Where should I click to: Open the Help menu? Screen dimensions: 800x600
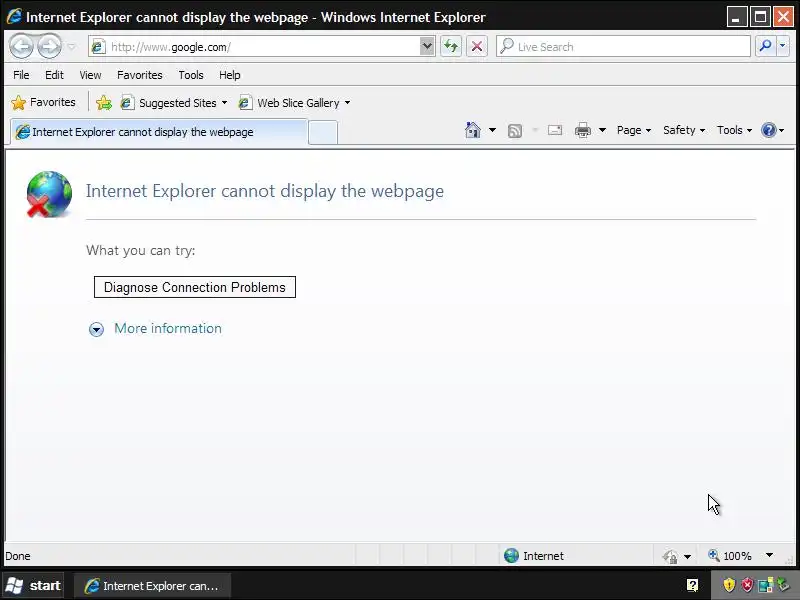(230, 75)
